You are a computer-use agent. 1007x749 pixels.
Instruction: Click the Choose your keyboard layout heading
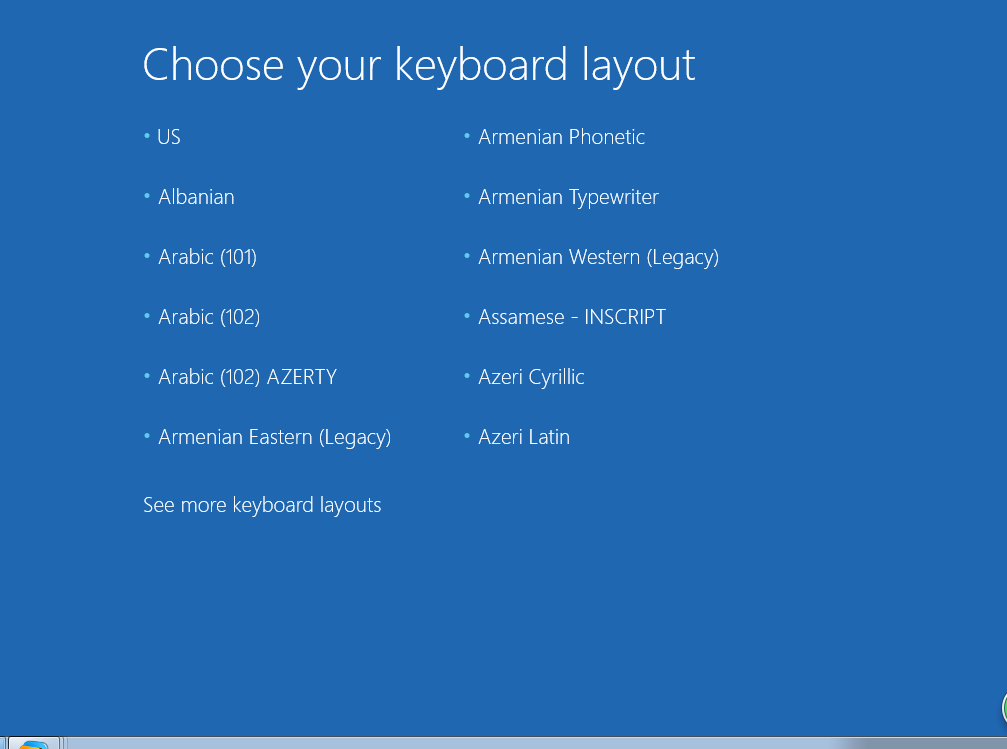tap(419, 66)
